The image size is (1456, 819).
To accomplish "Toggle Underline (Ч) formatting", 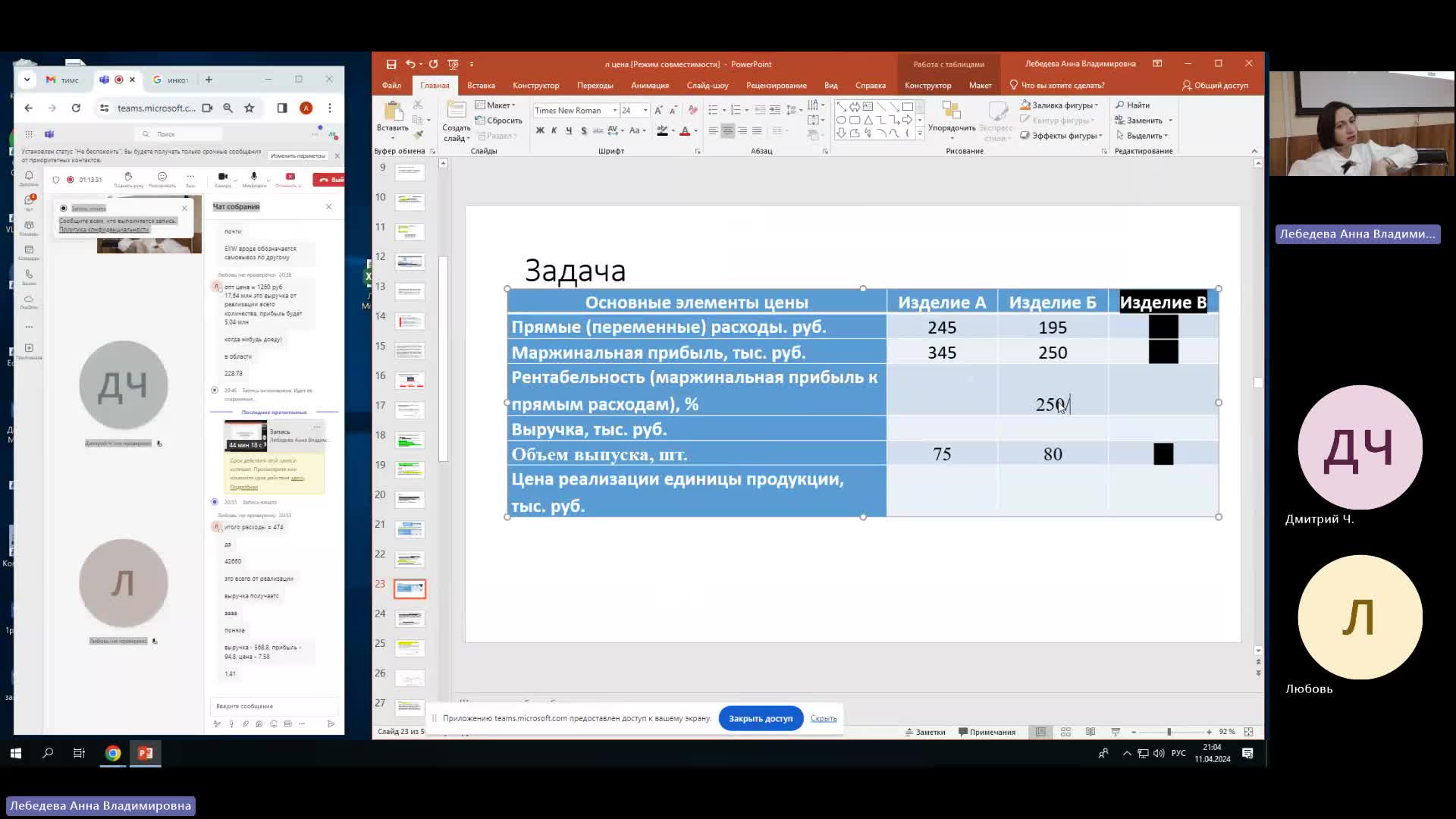I will (569, 131).
